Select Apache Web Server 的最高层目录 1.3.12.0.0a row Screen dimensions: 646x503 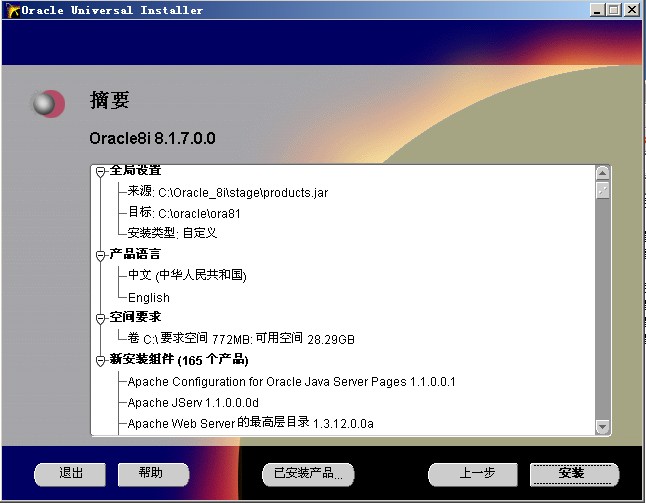pyautogui.click(x=250, y=423)
